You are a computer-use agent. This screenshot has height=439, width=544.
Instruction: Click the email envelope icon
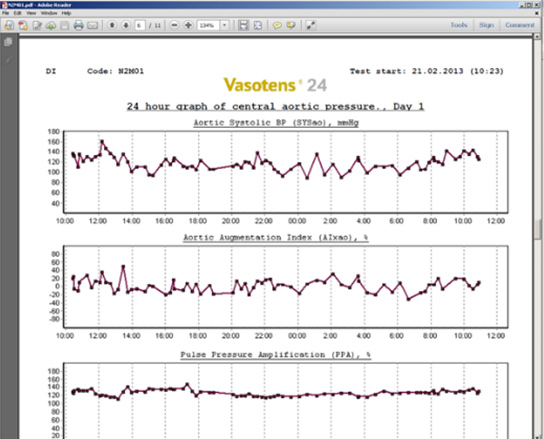[x=92, y=25]
